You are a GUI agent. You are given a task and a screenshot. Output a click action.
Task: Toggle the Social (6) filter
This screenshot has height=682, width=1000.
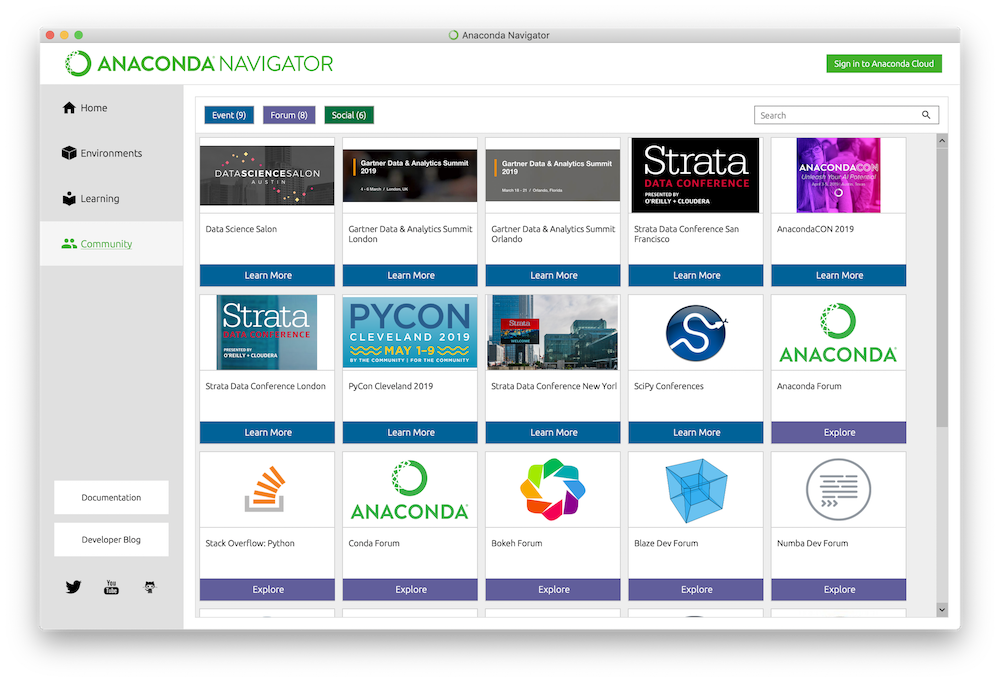pos(349,115)
